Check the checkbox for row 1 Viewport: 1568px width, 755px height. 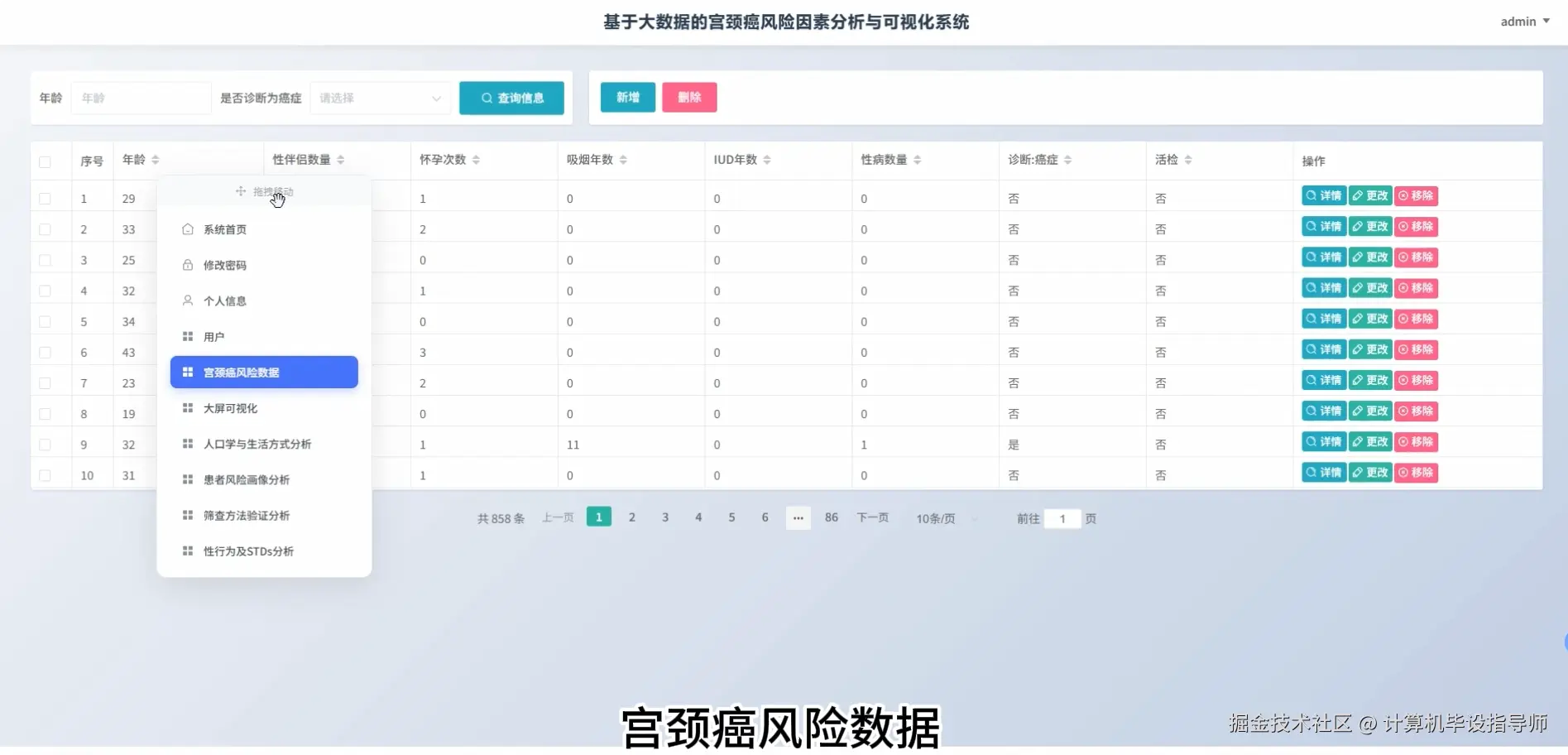(45, 199)
